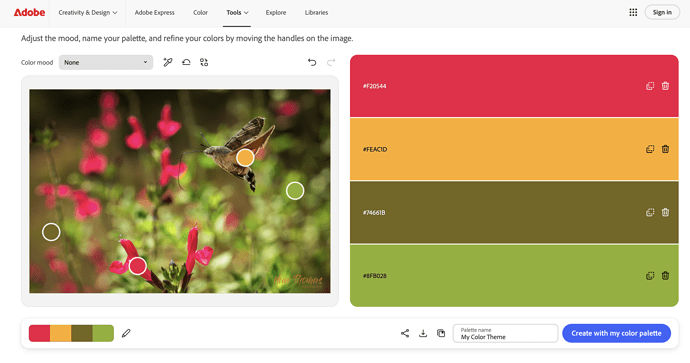Click the red swatch in bottom palette strip
Screen dimensions: 690x363
point(40,334)
